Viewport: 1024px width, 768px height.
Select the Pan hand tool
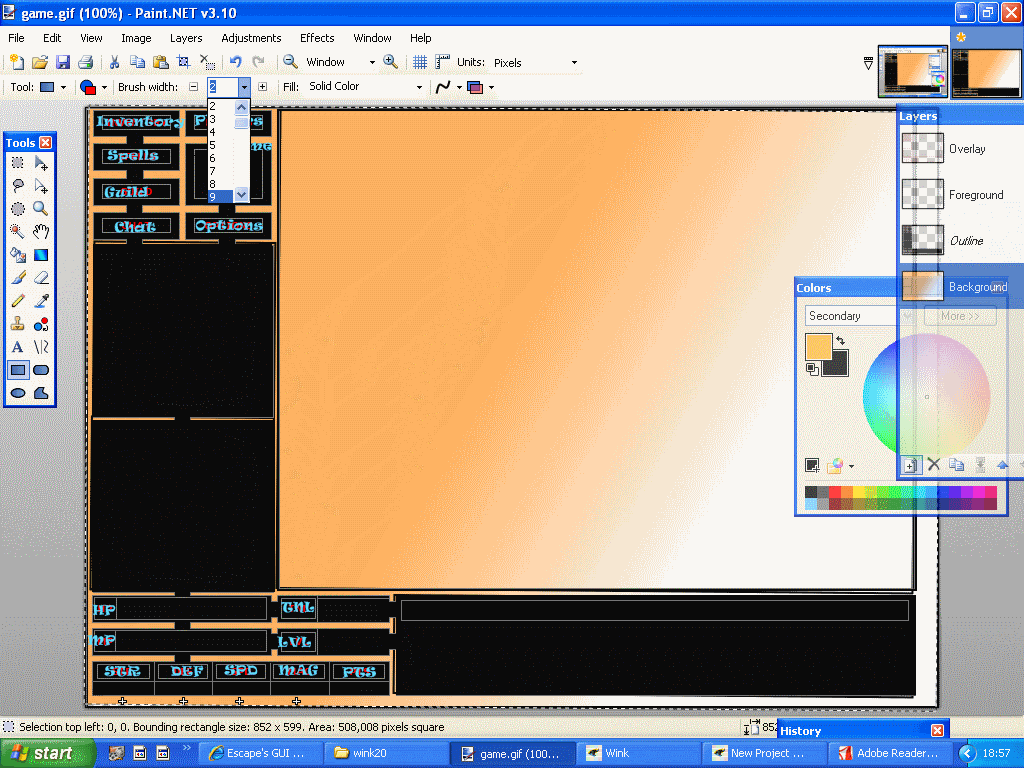click(41, 232)
